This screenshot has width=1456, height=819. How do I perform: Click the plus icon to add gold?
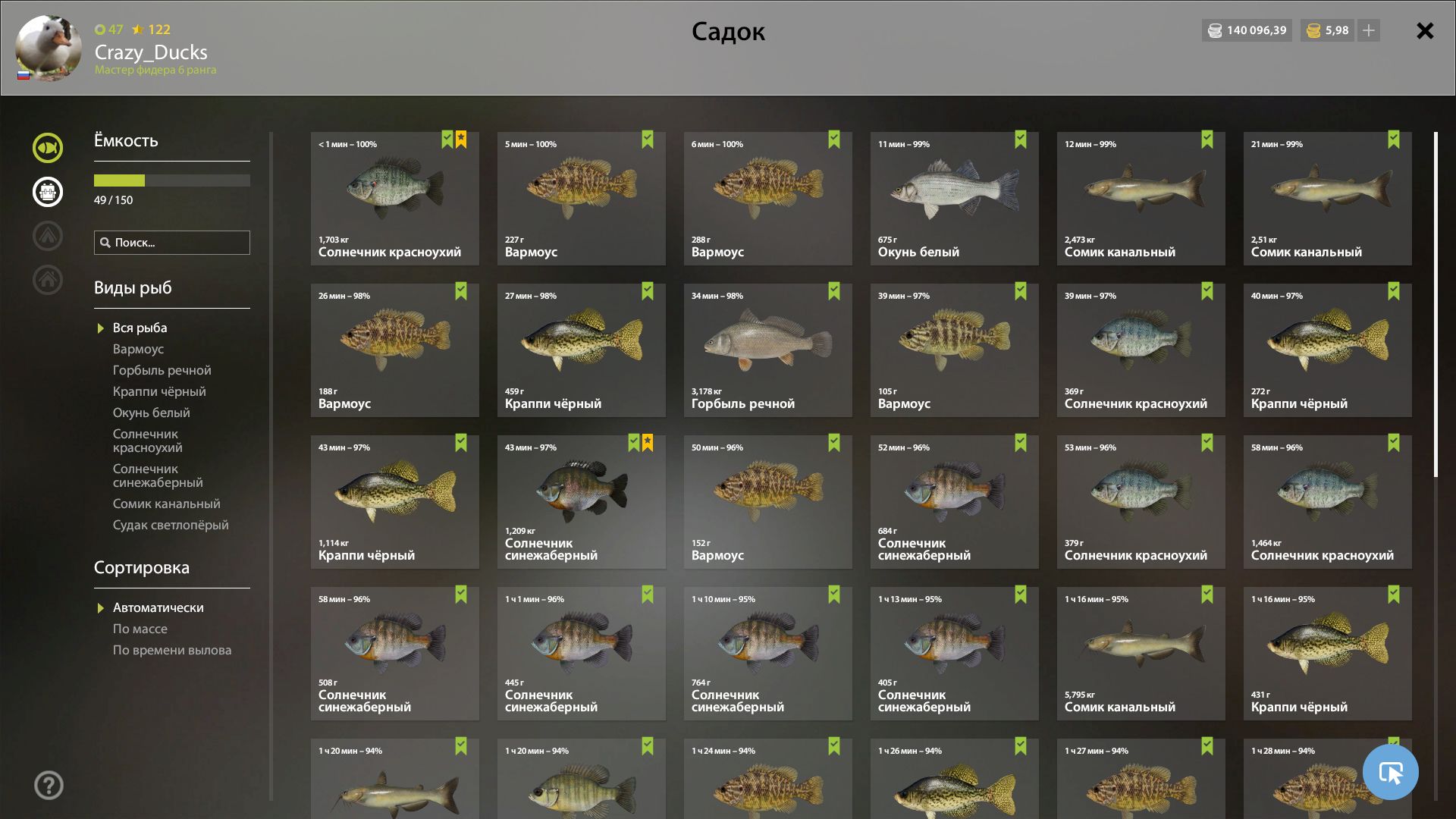1369,30
